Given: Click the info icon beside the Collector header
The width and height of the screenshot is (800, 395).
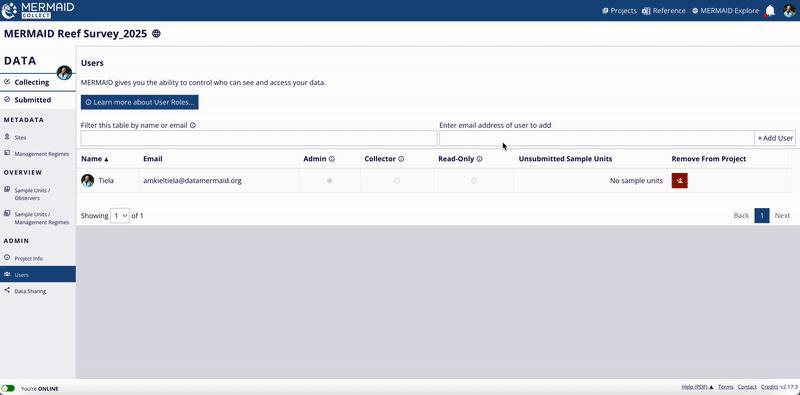Looking at the screenshot, I should [401, 159].
